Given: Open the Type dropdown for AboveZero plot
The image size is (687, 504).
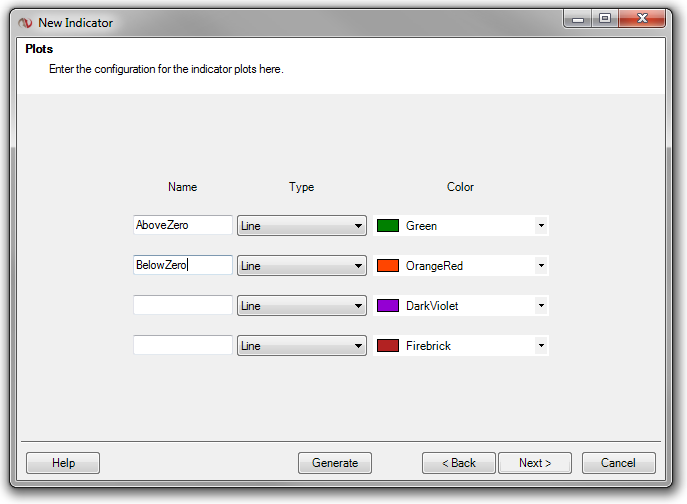Looking at the screenshot, I should point(302,225).
